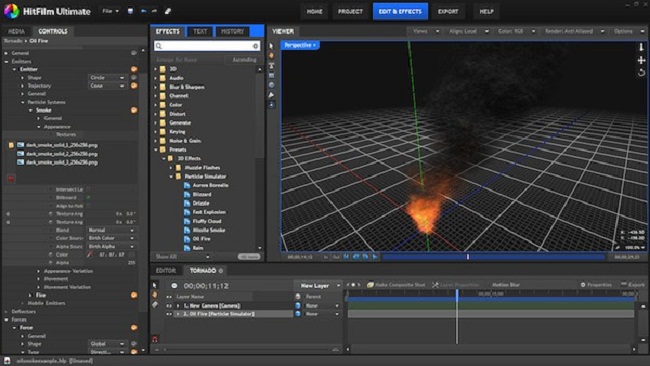Switch to the EDITOR timeline tab
Image resolution: width=650 pixels, height=366 pixels.
166,271
